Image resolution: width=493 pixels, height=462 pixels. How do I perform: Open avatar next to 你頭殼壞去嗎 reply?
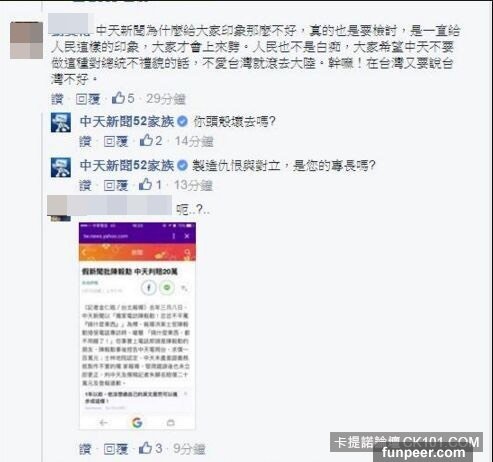[61, 123]
